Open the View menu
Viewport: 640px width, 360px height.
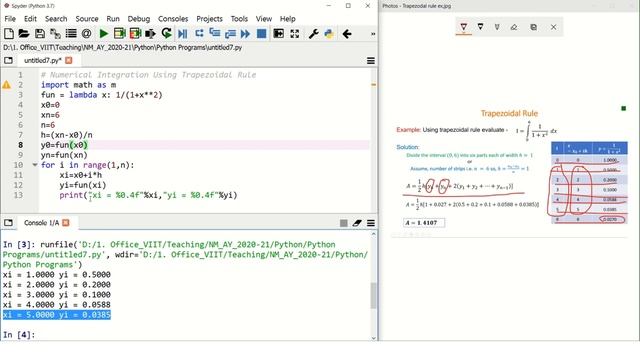(264, 19)
